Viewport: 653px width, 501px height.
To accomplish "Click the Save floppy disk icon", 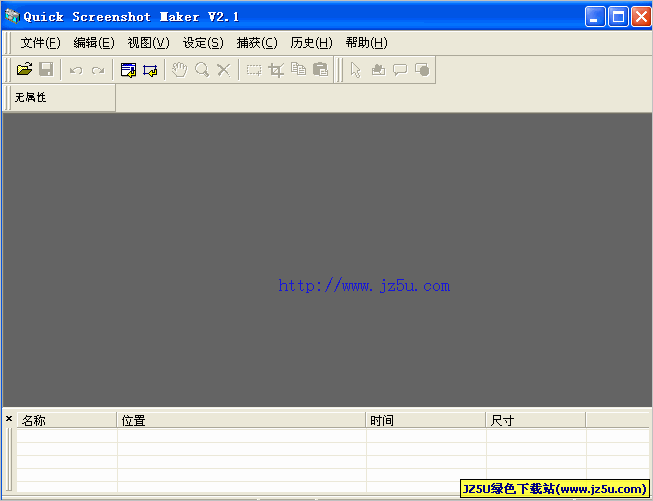I will point(46,69).
